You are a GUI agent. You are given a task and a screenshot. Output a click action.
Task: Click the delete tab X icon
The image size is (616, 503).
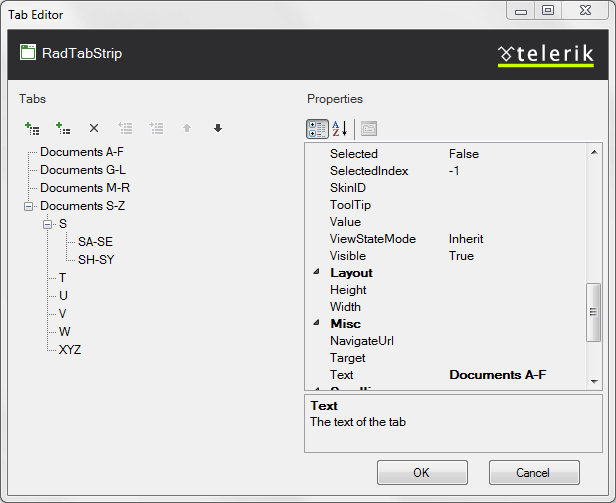point(94,128)
